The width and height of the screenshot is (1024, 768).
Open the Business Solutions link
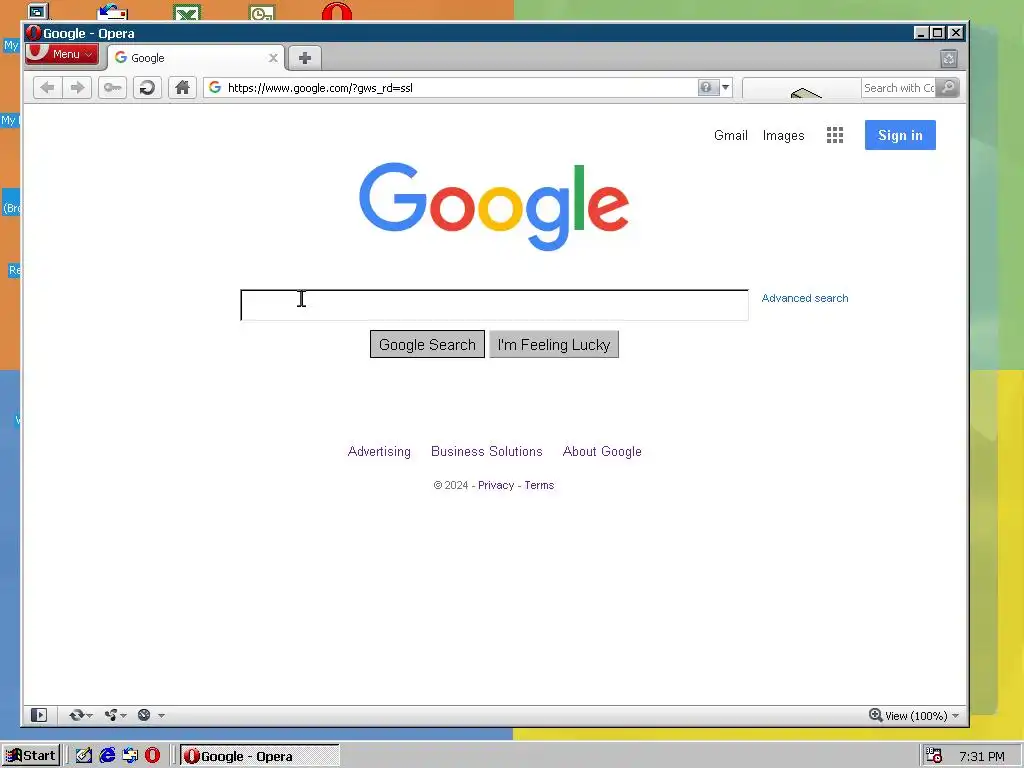pos(487,451)
